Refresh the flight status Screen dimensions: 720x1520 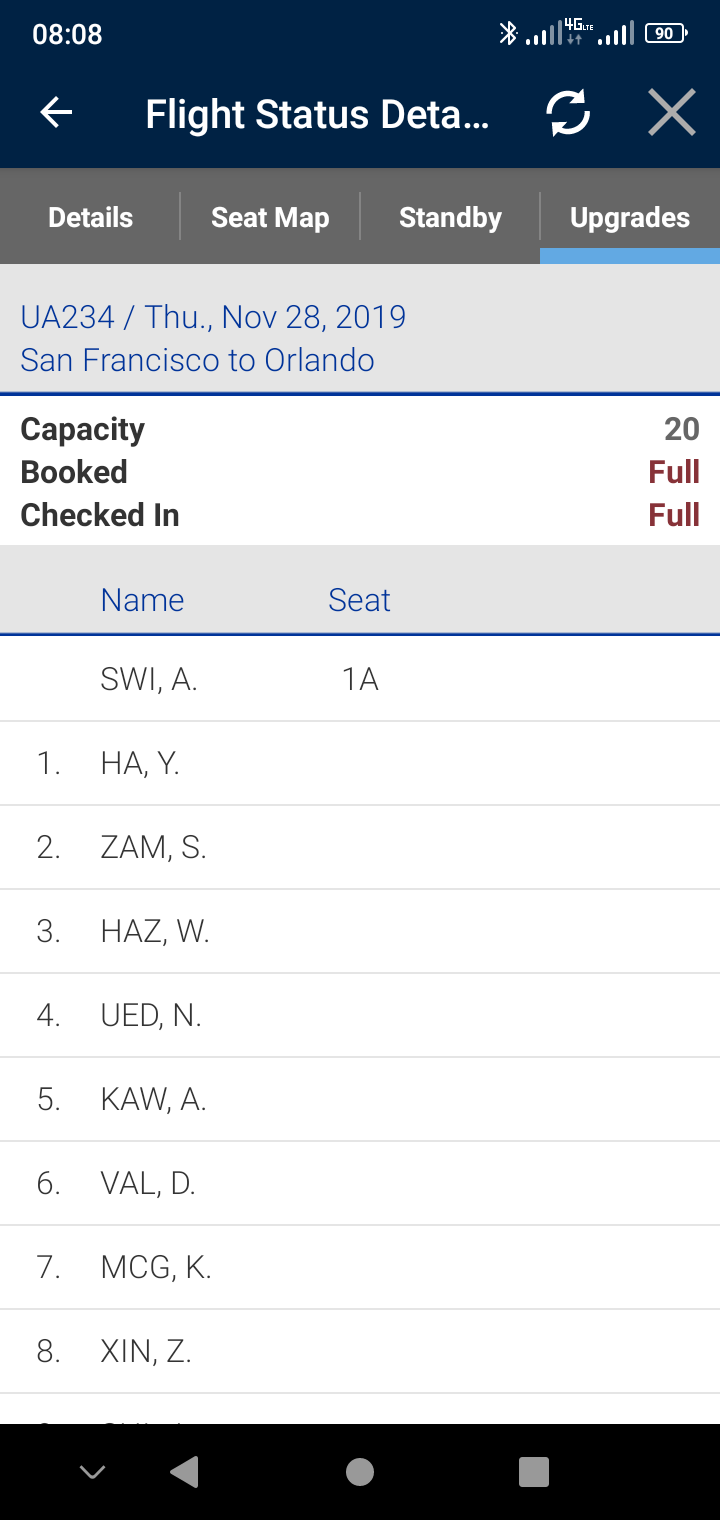(568, 113)
